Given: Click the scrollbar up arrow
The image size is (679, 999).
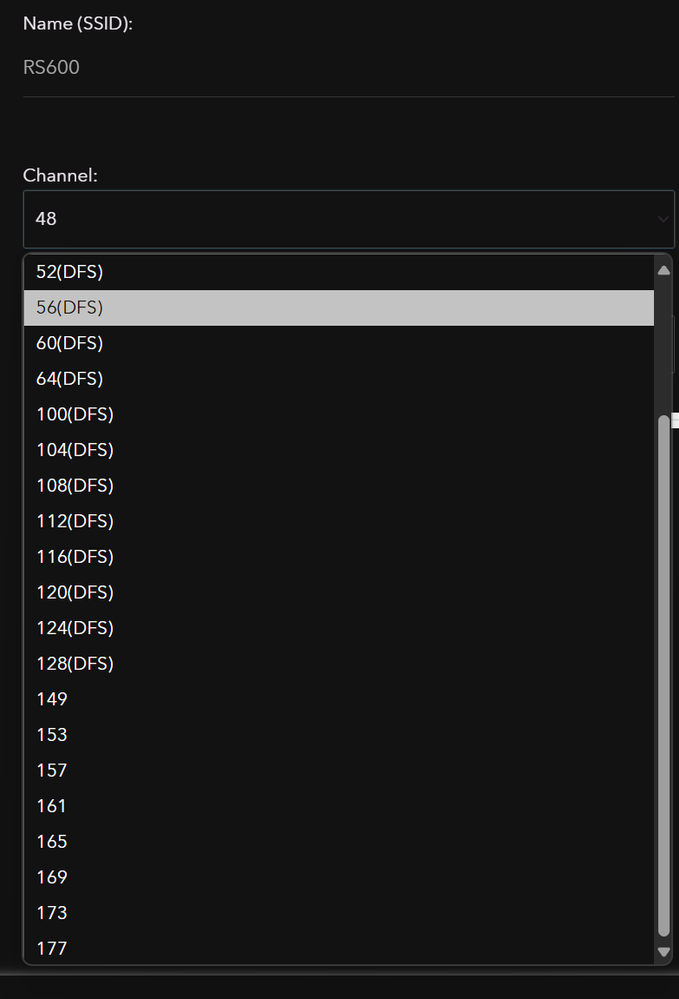Looking at the screenshot, I should (x=663, y=268).
